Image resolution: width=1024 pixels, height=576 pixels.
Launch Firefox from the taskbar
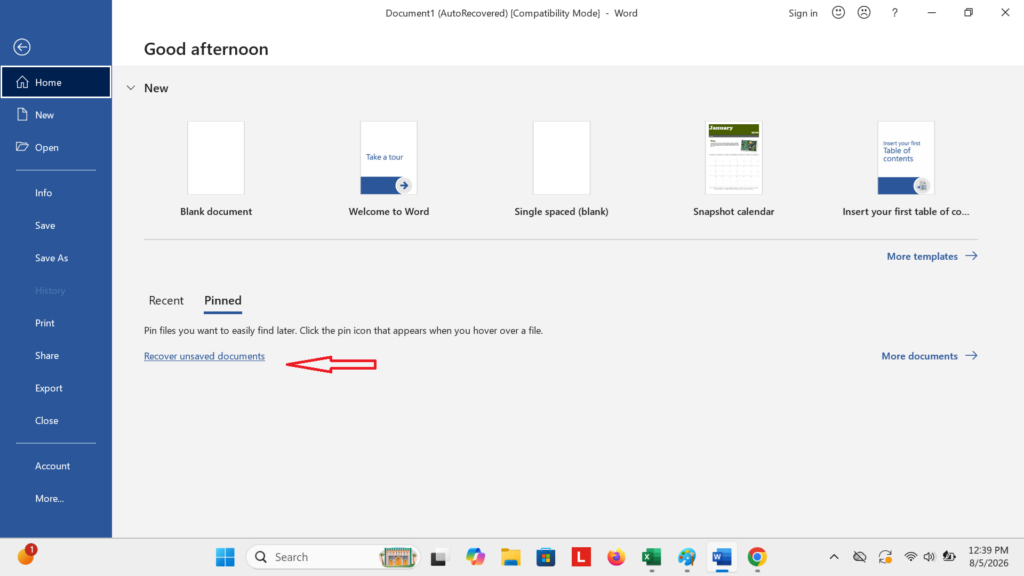click(616, 557)
